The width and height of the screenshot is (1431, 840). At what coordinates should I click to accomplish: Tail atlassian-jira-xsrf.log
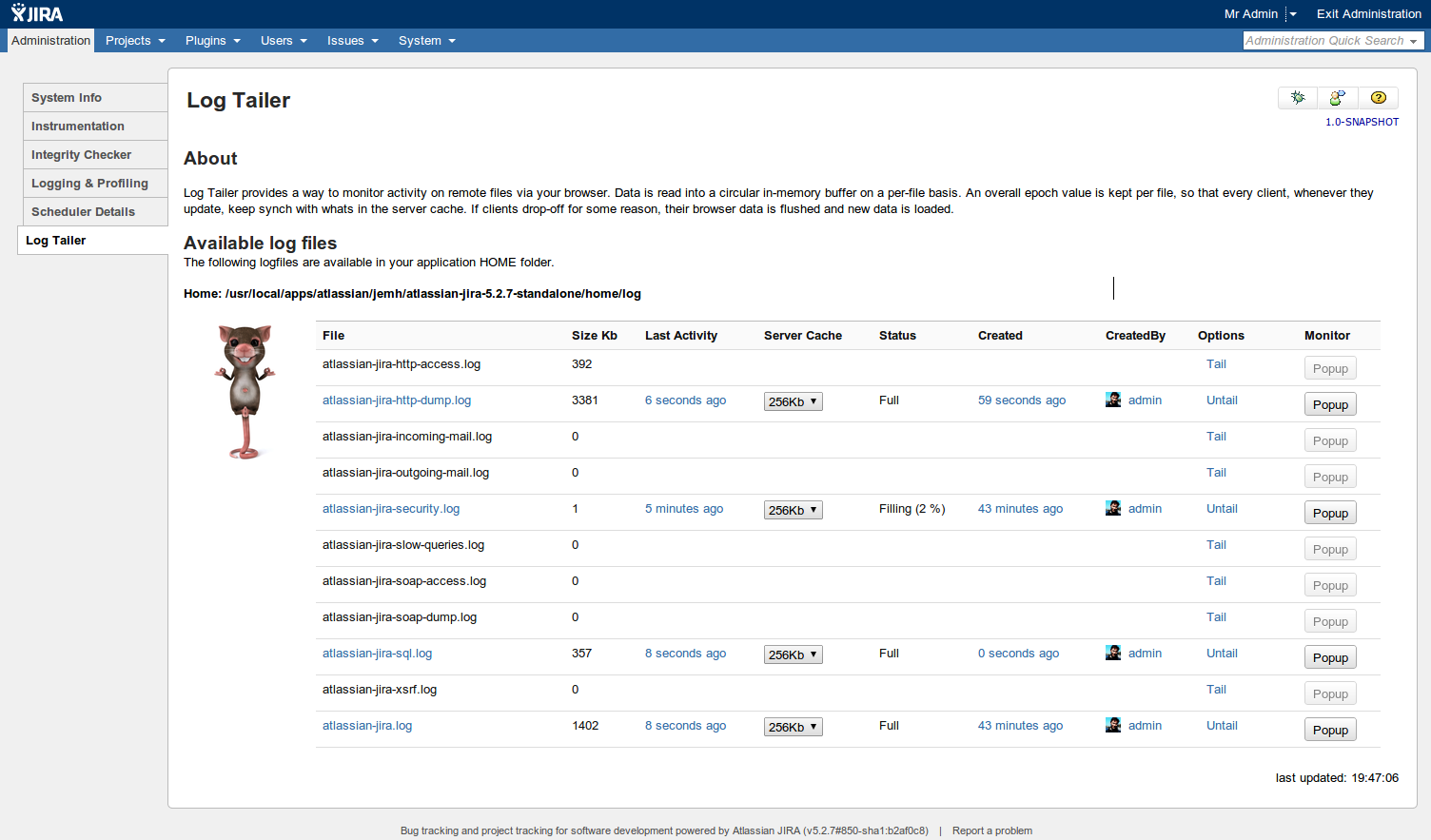[x=1216, y=689]
